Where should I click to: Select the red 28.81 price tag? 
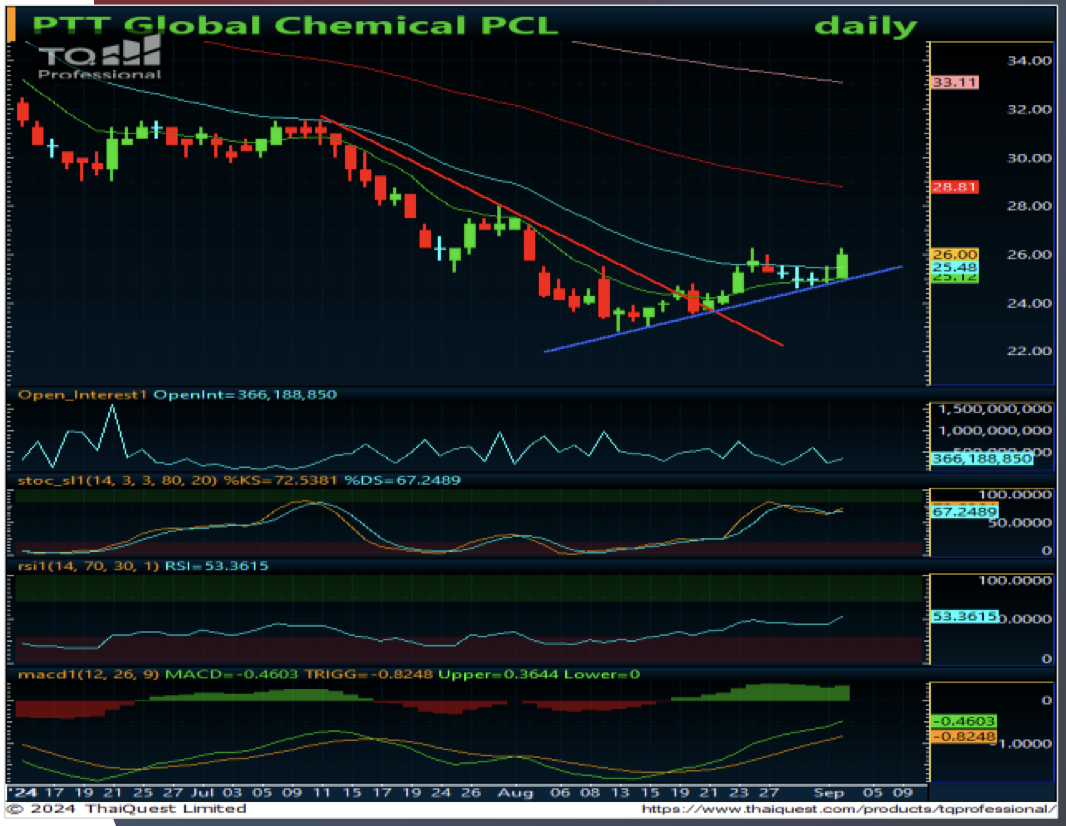[x=955, y=186]
